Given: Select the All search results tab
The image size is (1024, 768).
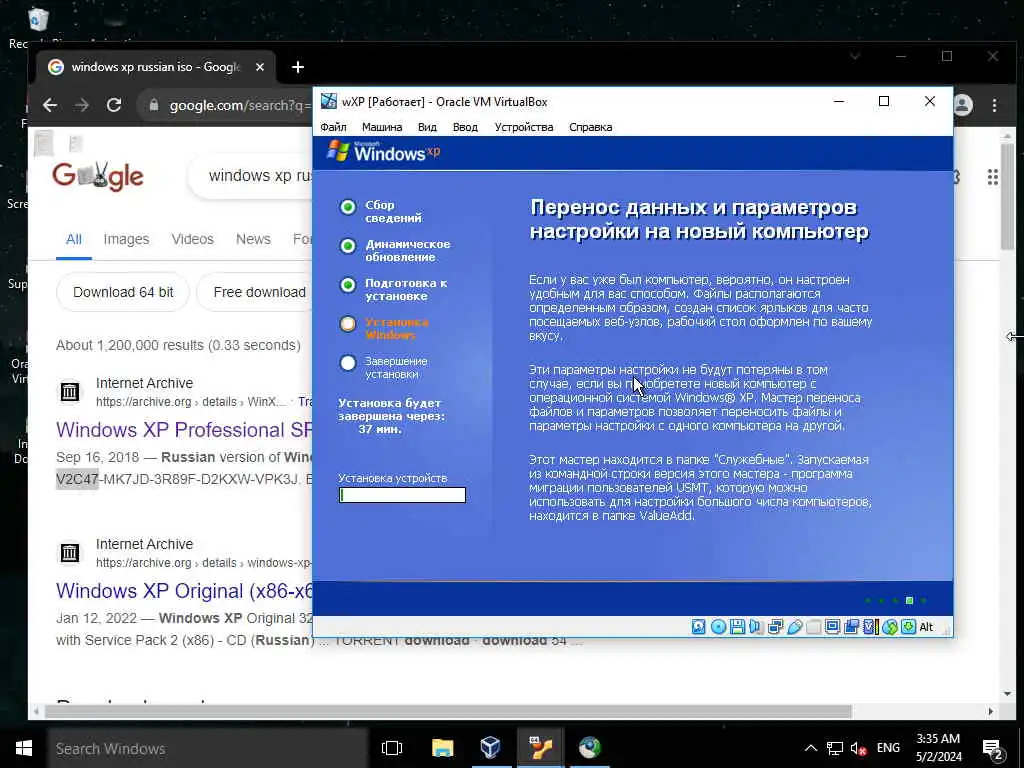Looking at the screenshot, I should click(x=74, y=239).
